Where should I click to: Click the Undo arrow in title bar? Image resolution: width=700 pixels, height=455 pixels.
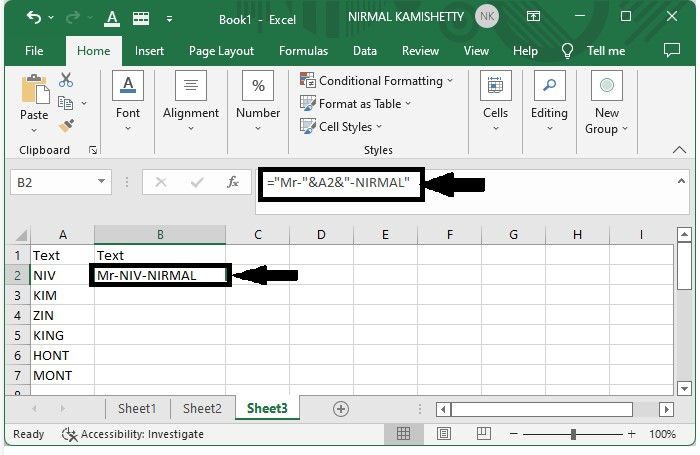pos(34,17)
